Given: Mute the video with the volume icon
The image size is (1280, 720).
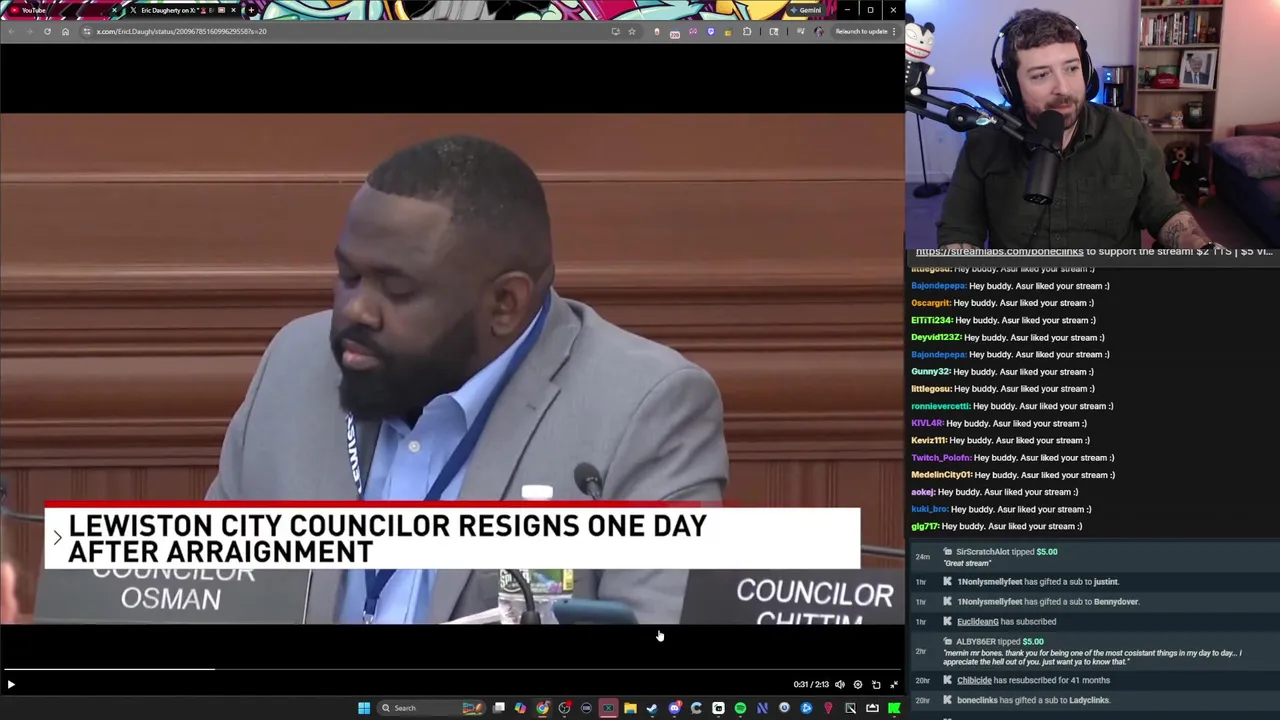Looking at the screenshot, I should click(840, 684).
